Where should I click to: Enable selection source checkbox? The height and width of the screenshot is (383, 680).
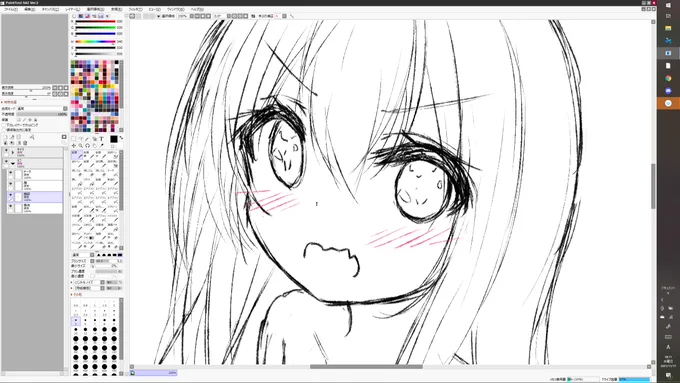coord(3,130)
